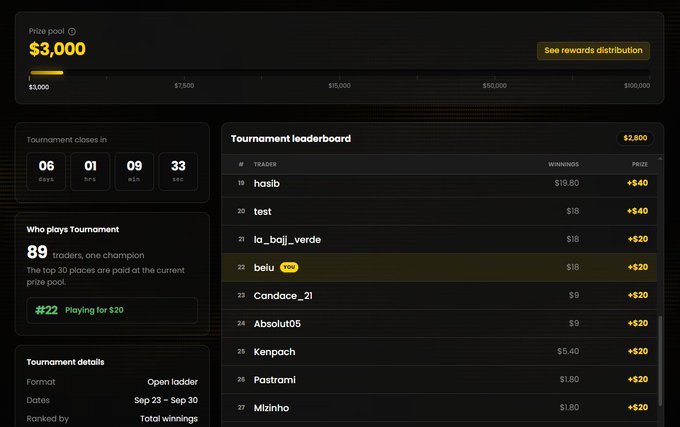Click the Total winnings ranked-by value

click(x=169, y=419)
